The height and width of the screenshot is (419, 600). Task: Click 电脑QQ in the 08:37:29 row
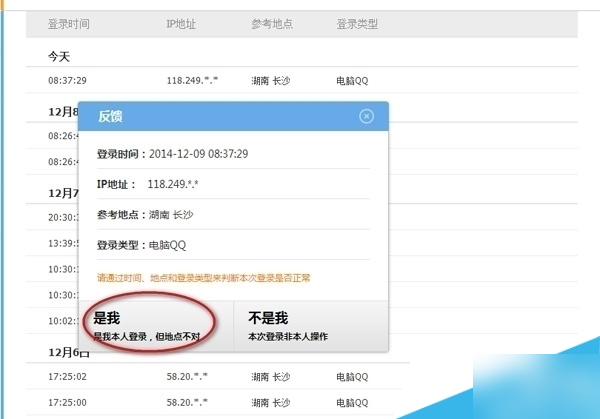(x=352, y=81)
